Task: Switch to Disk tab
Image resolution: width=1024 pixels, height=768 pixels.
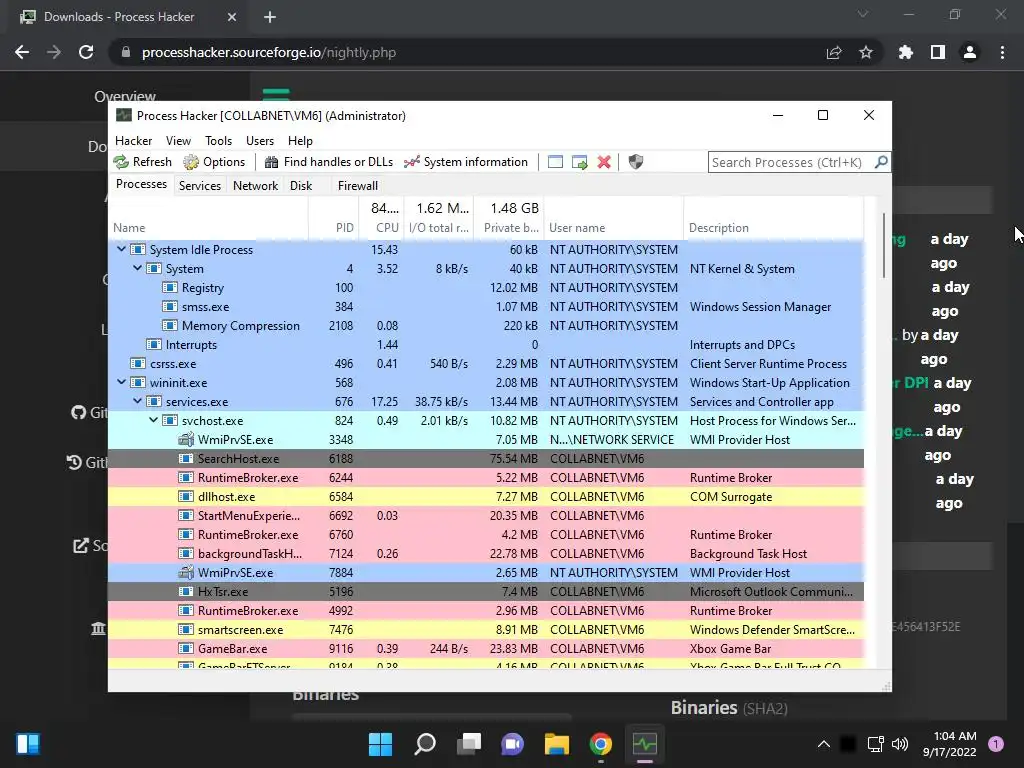Action: (x=301, y=185)
